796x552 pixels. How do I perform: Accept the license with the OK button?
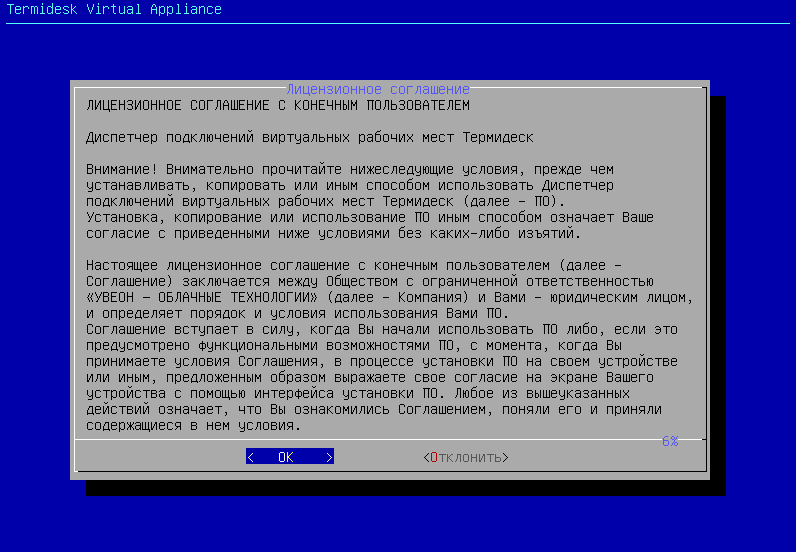tap(289, 457)
